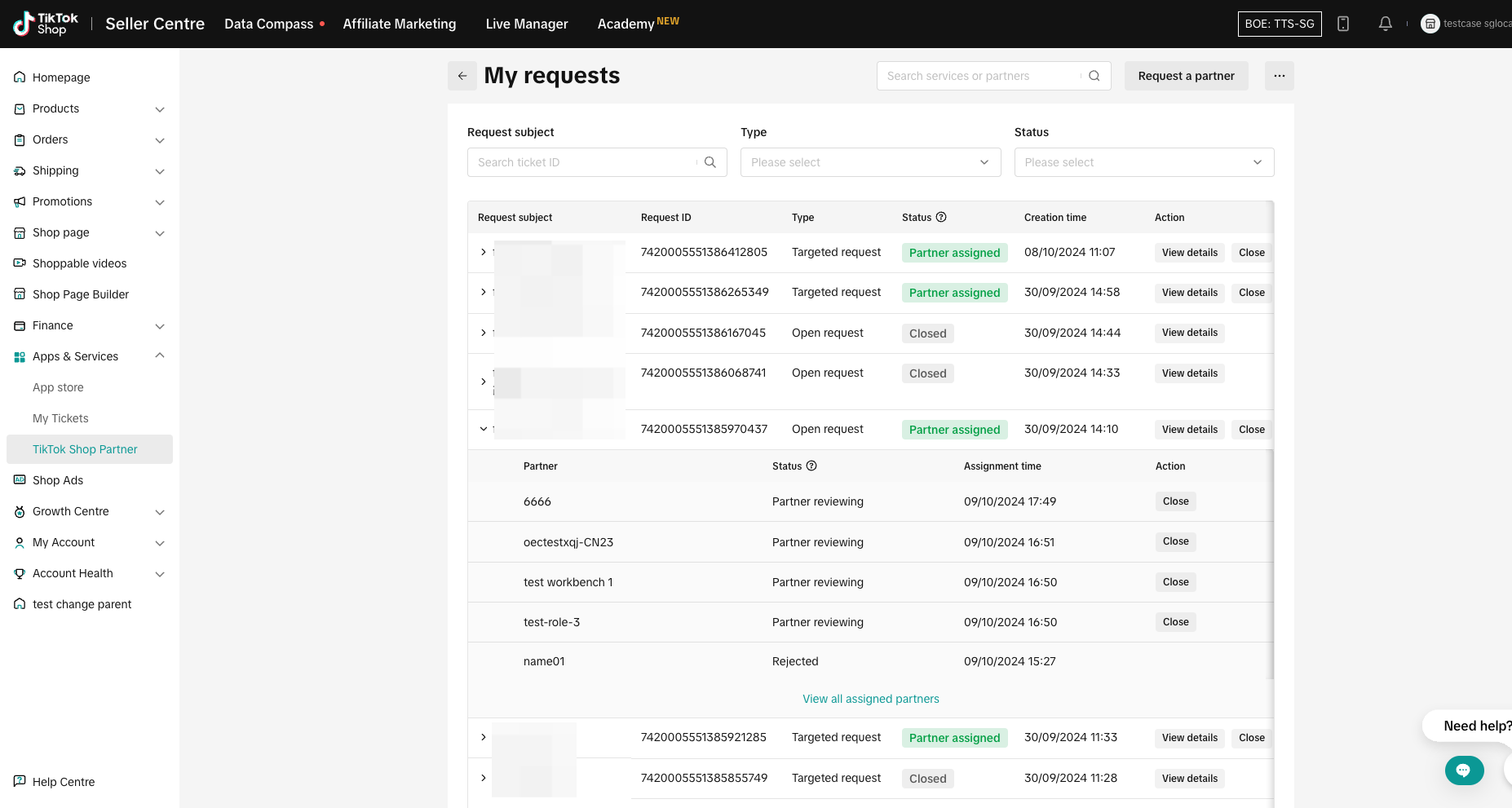This screenshot has width=1512, height=808.
Task: Click the TikTok Shop logo
Action: pyautogui.click(x=46, y=24)
